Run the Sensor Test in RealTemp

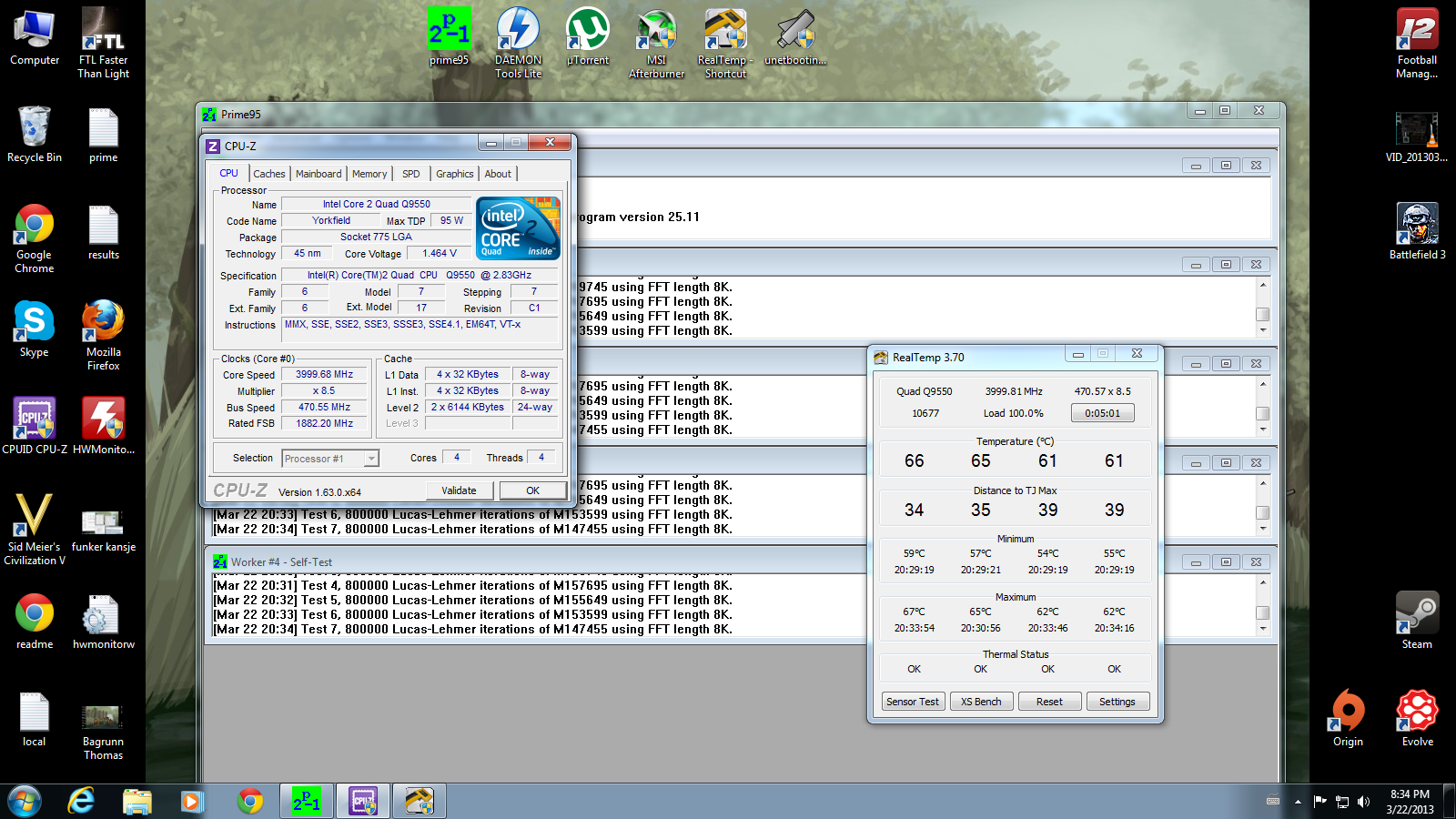(912, 702)
